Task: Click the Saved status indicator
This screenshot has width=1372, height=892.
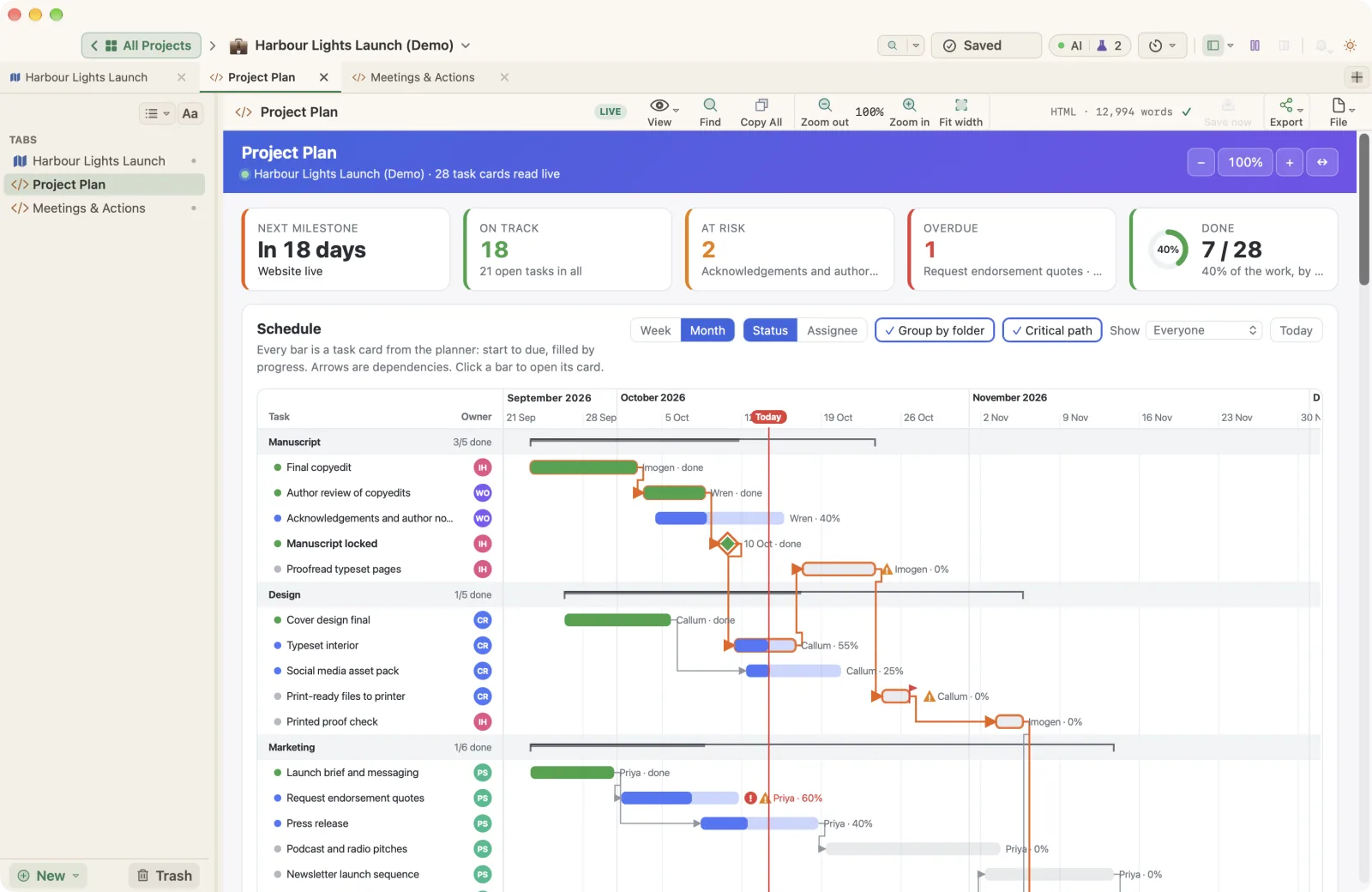Action: (986, 45)
